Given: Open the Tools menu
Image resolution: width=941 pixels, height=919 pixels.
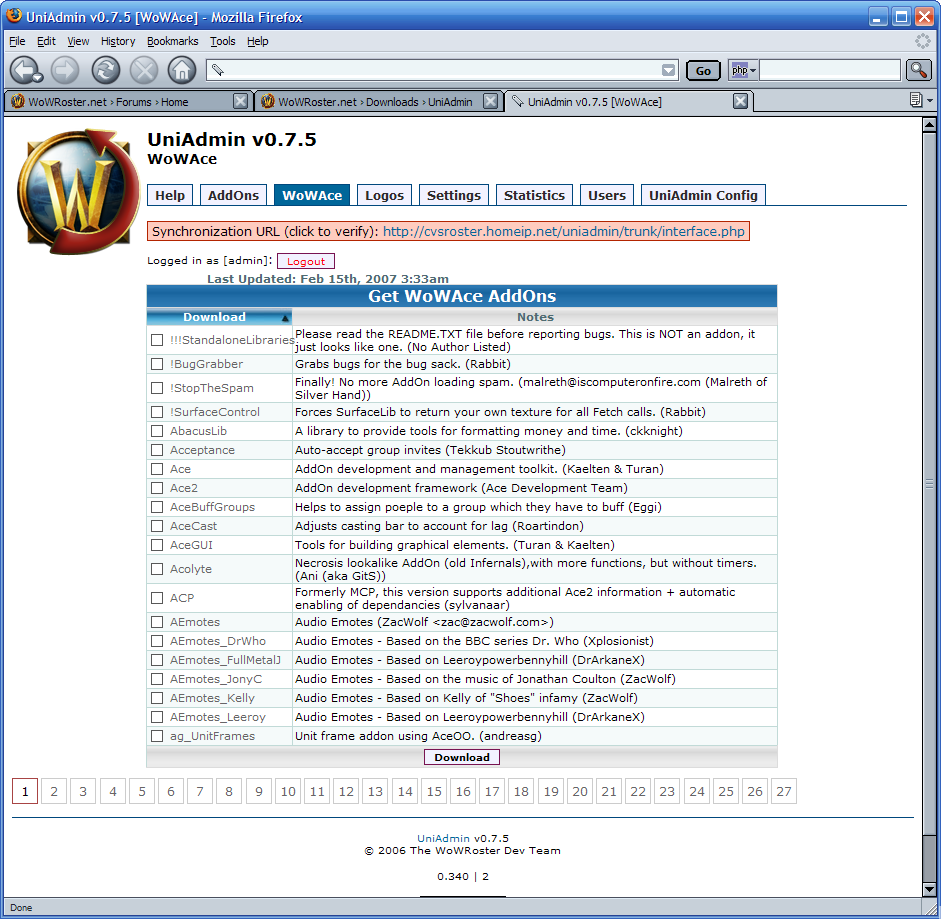Looking at the screenshot, I should (223, 41).
